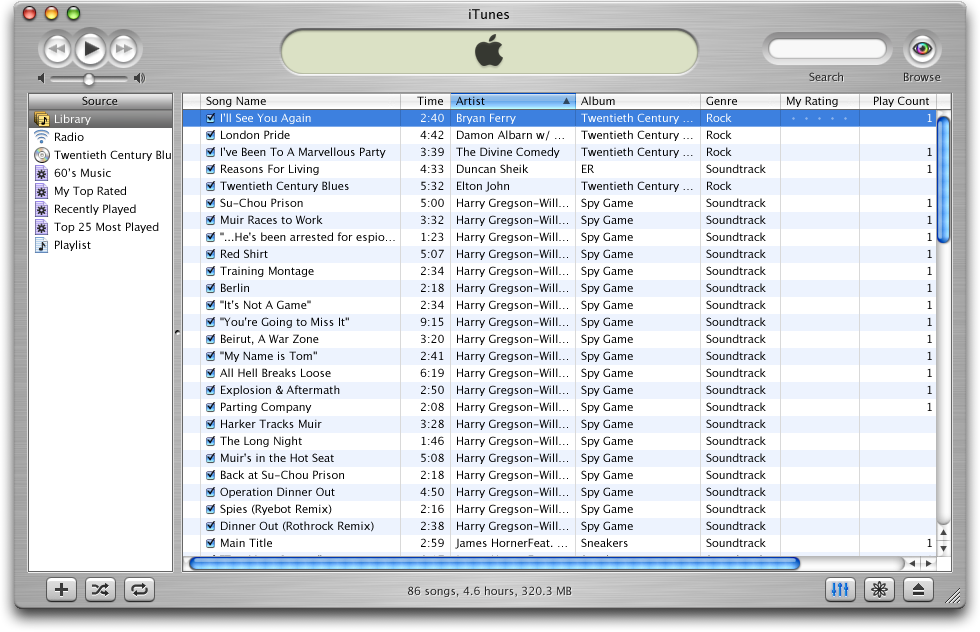Play the selected song
980x632 pixels.
88,46
